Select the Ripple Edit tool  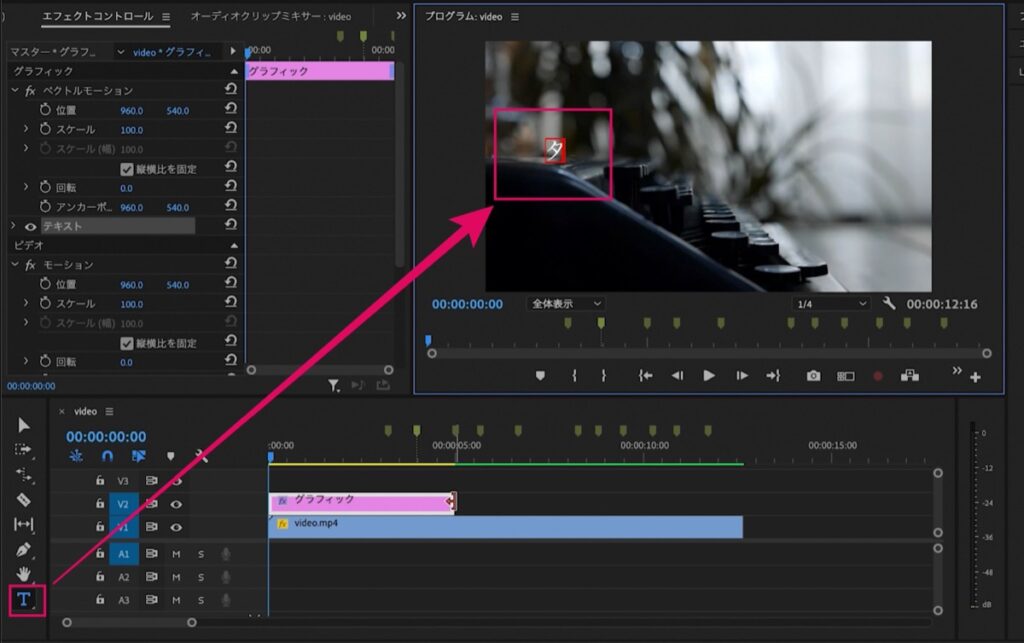pyautogui.click(x=24, y=475)
